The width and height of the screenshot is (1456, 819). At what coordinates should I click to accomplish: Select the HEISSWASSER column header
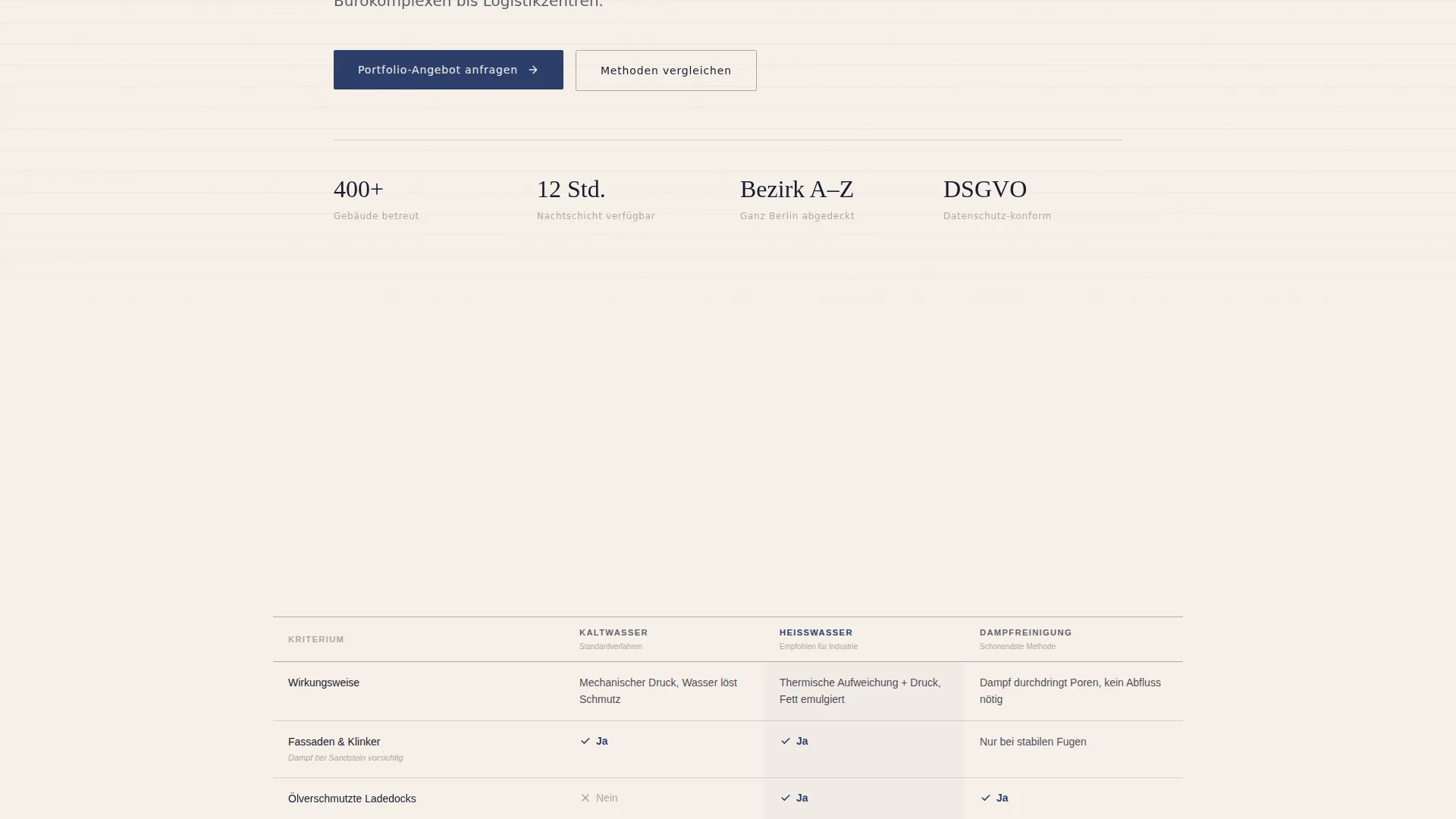coord(816,632)
